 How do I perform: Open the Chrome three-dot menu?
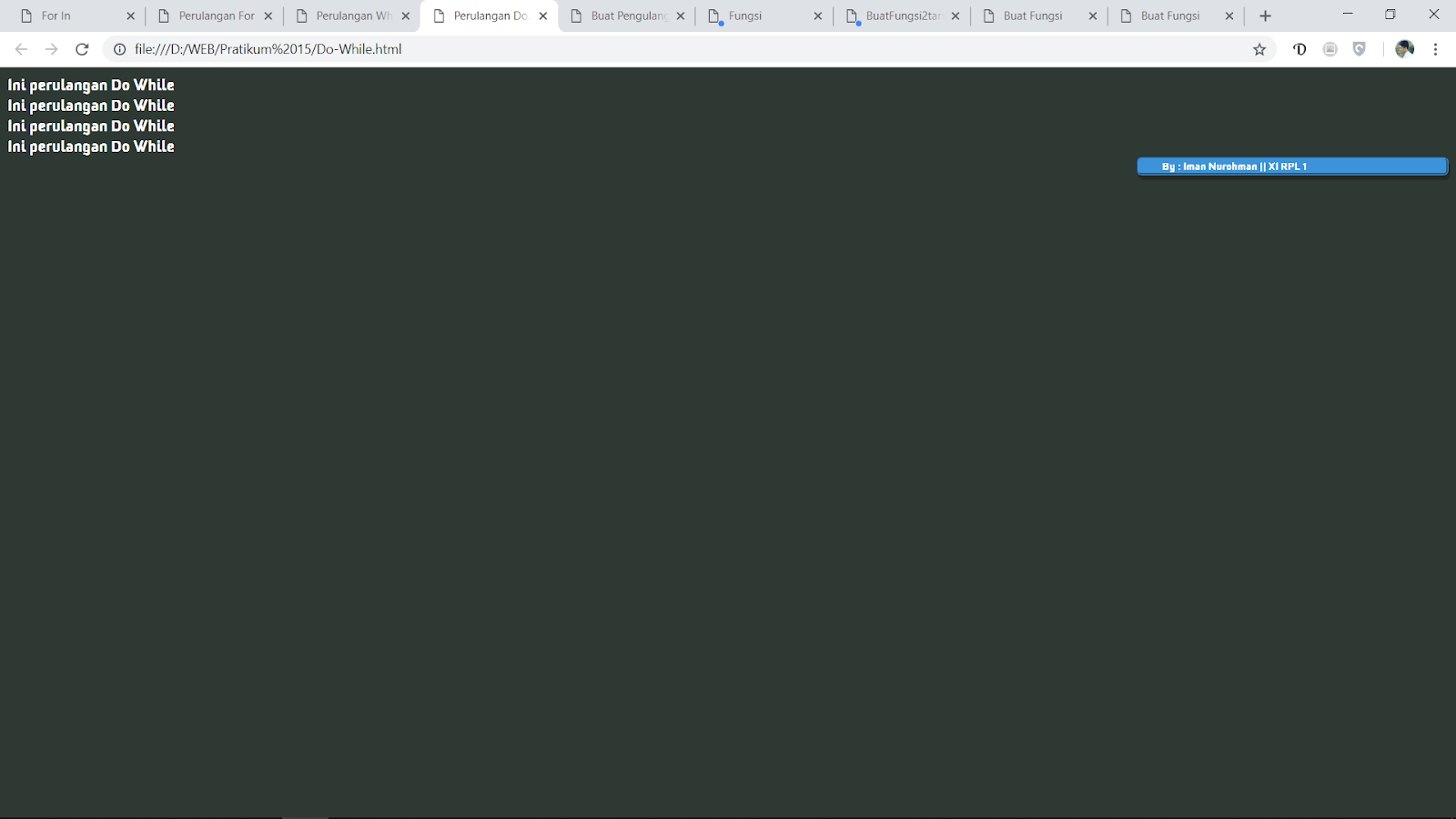click(x=1436, y=49)
